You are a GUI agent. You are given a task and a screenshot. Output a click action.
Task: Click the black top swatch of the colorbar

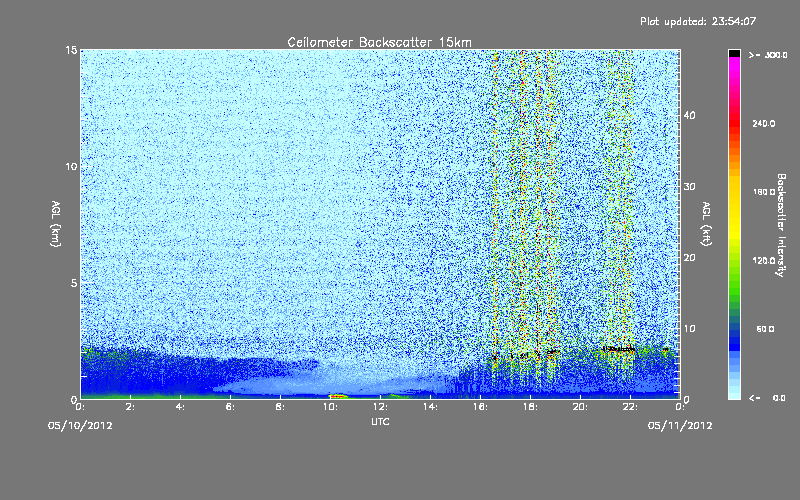point(734,53)
